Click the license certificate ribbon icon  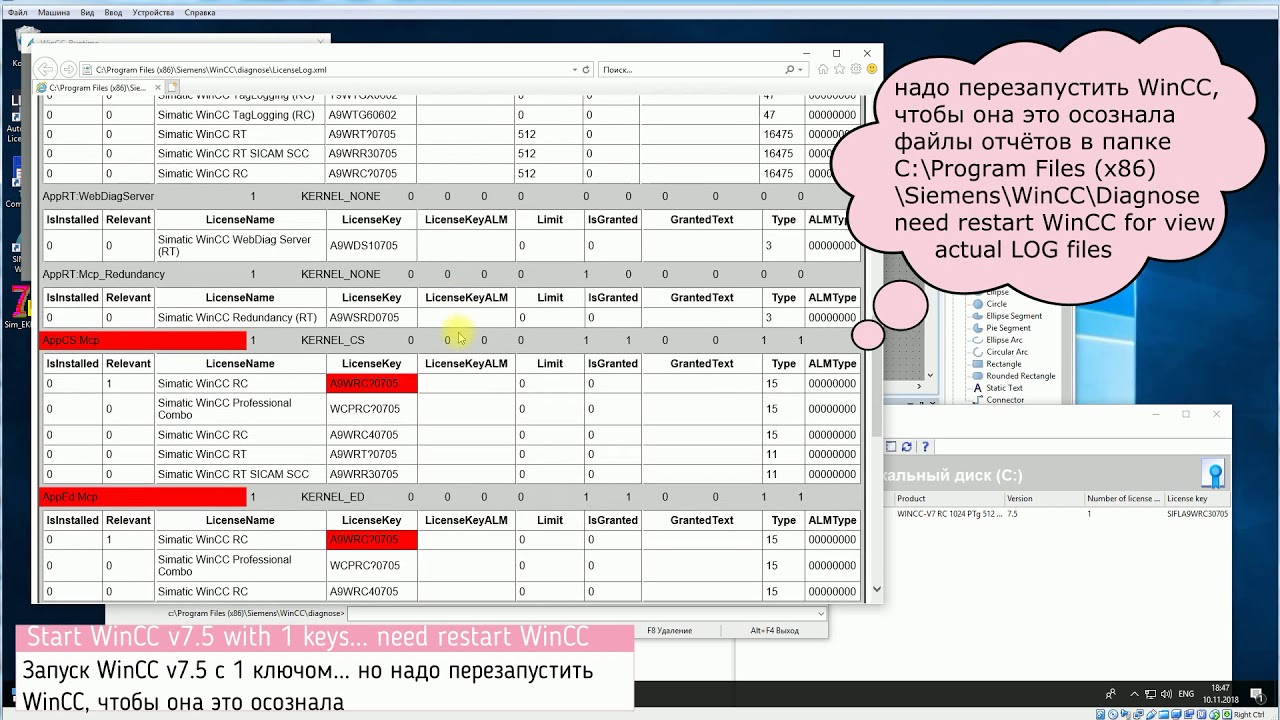click(x=1215, y=474)
